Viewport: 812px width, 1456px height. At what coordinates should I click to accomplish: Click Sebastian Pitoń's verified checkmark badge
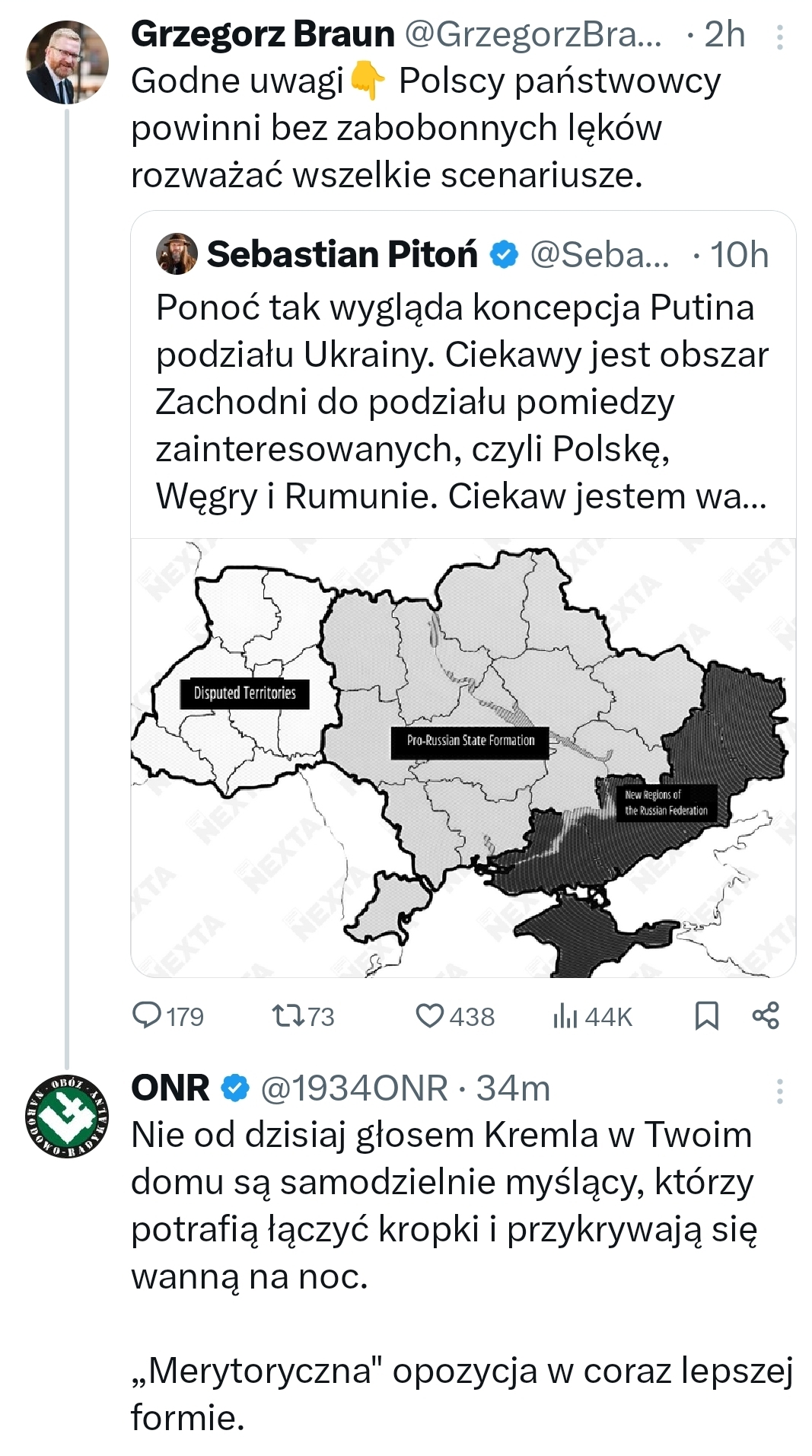click(x=503, y=254)
